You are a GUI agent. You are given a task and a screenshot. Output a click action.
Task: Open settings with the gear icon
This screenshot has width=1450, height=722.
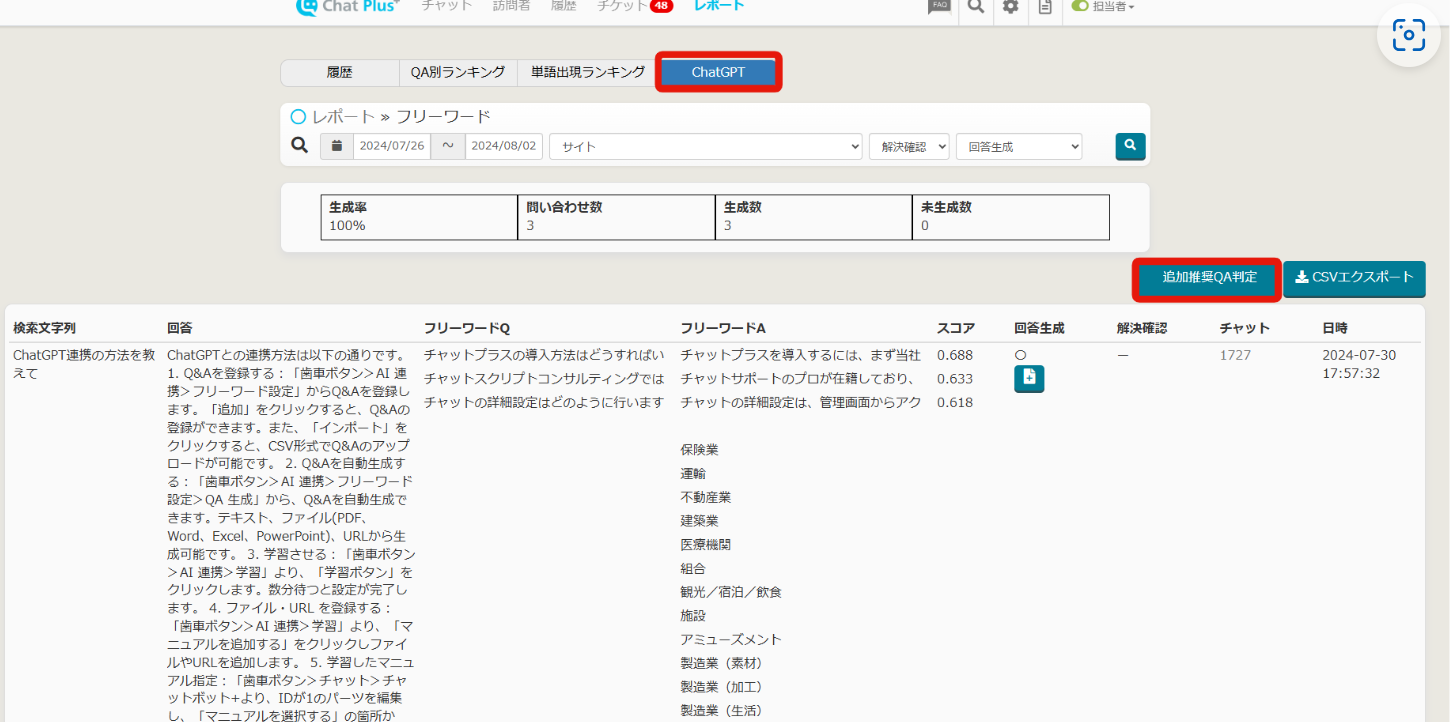click(x=1011, y=6)
